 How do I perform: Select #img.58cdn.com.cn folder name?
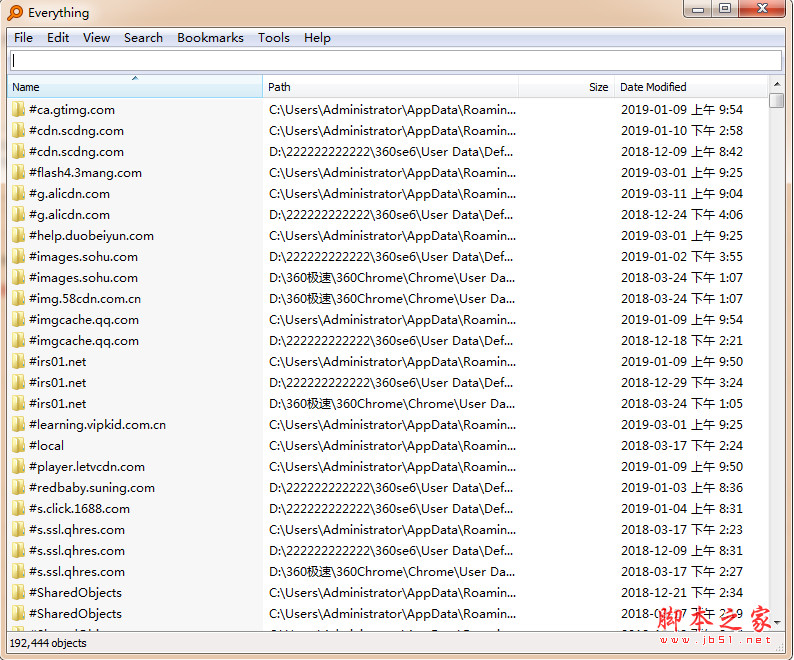85,299
